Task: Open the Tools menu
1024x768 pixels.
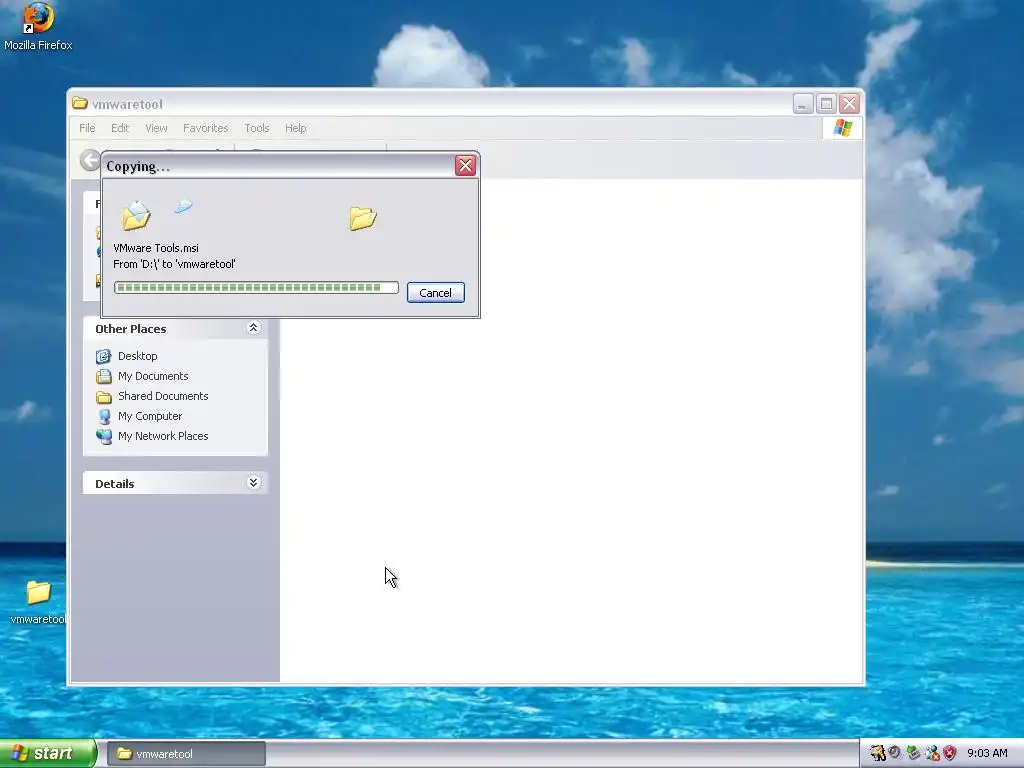Action: pos(257,128)
